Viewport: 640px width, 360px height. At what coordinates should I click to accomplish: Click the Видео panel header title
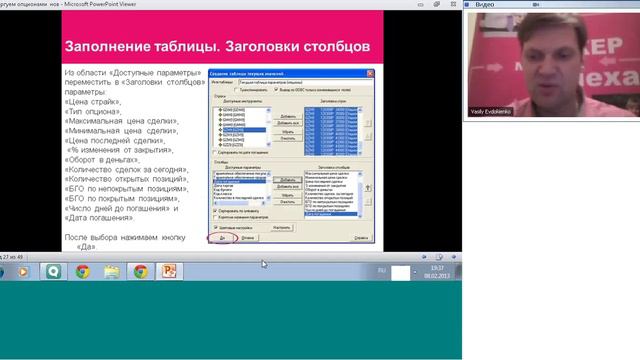pos(484,4)
